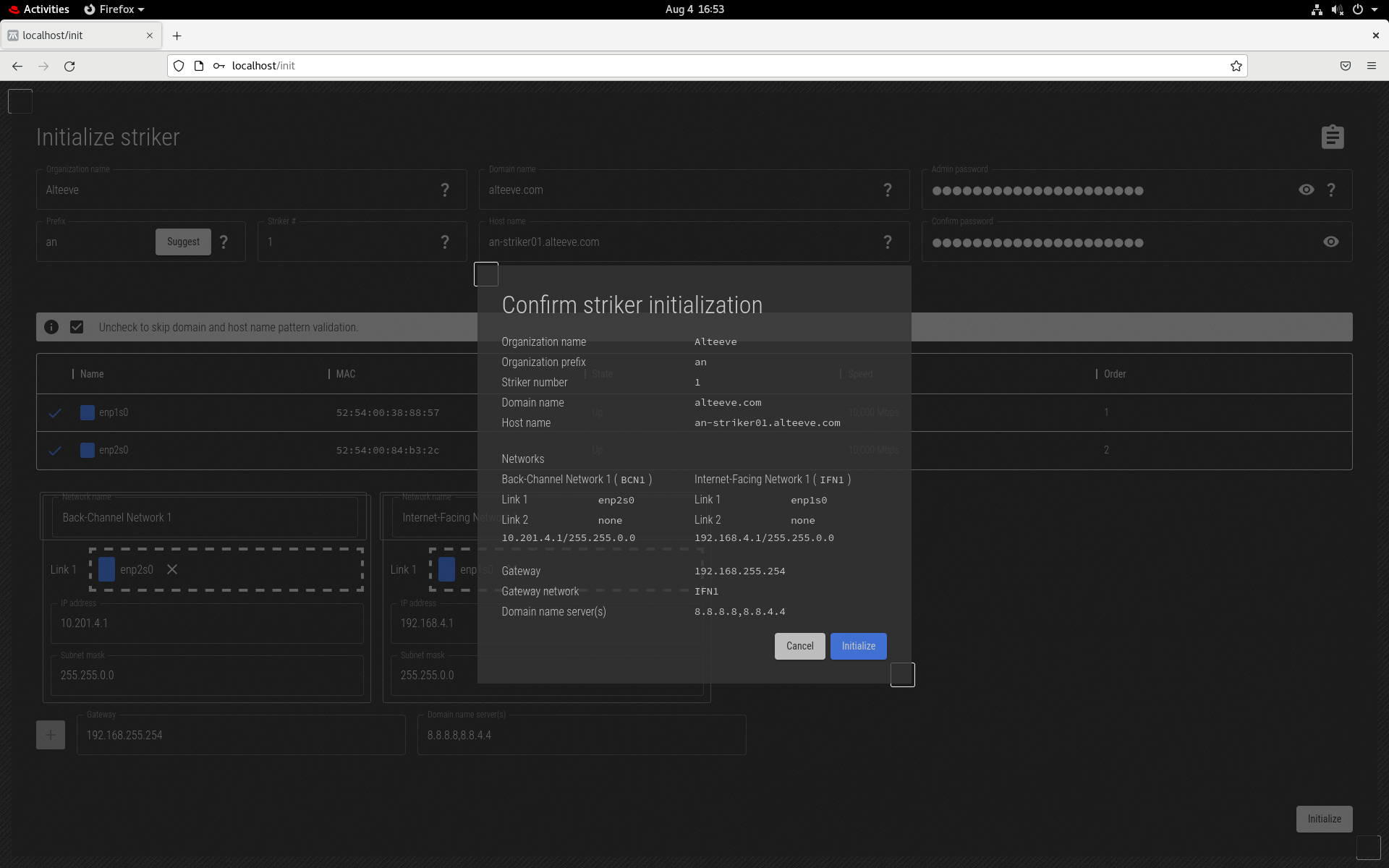Click enp2s0 chip in Link 1 dropzone
This screenshot has width=1389, height=868.
[127, 569]
